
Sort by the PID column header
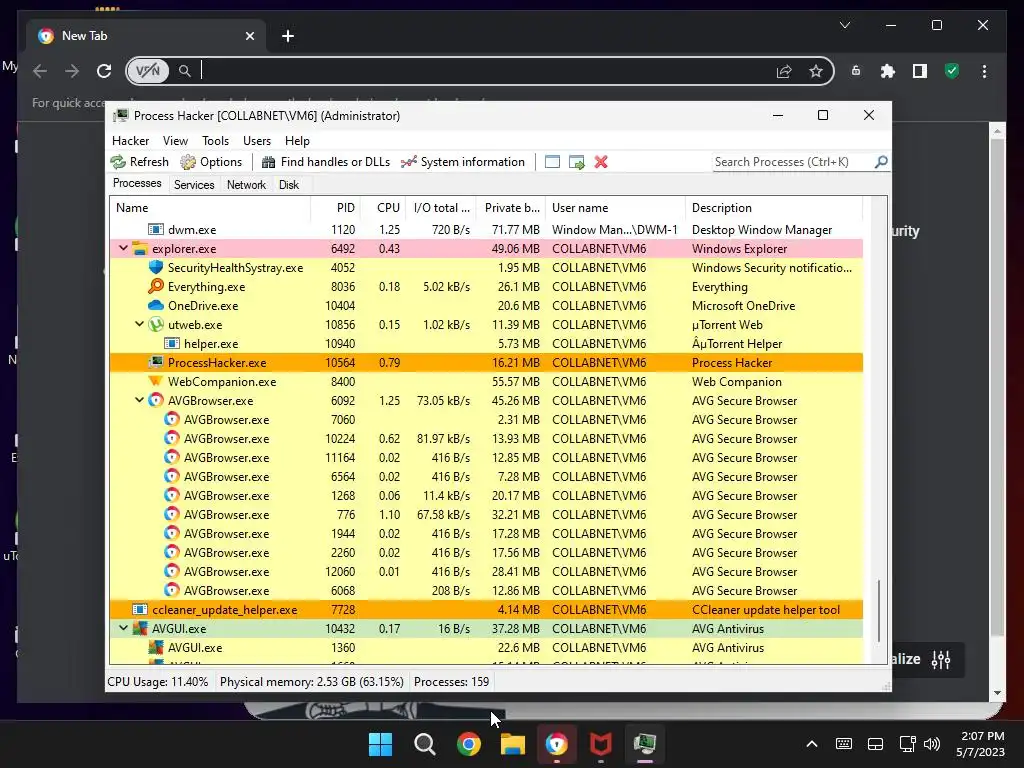[x=335, y=208]
